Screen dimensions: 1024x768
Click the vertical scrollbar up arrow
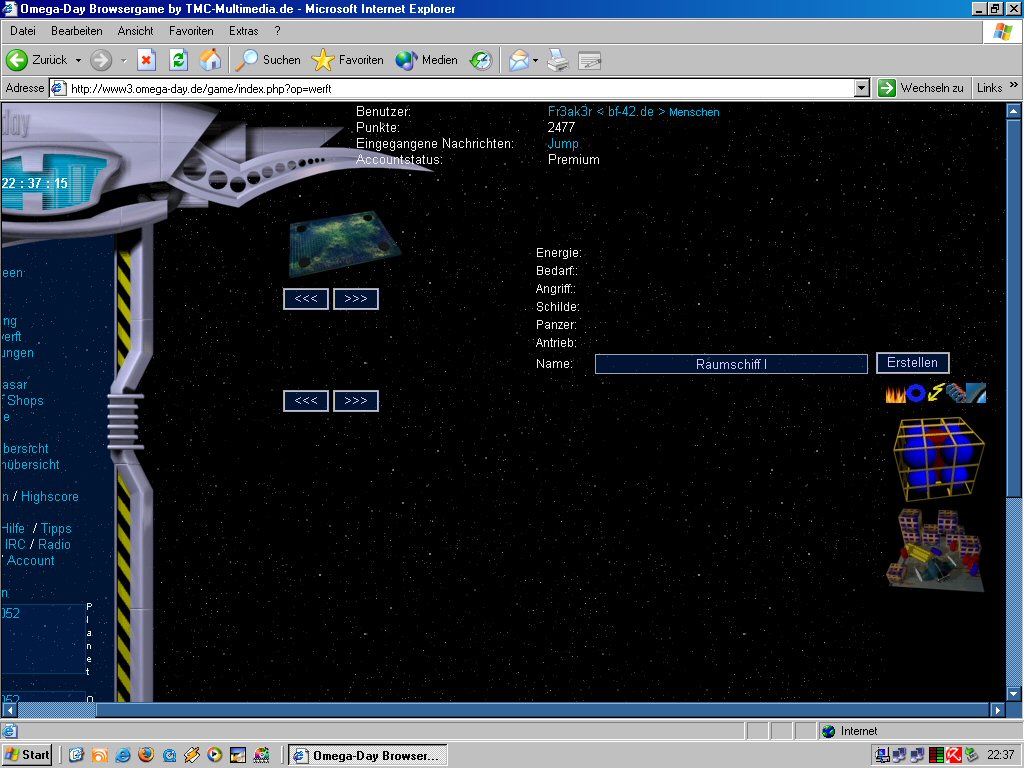[x=1014, y=111]
